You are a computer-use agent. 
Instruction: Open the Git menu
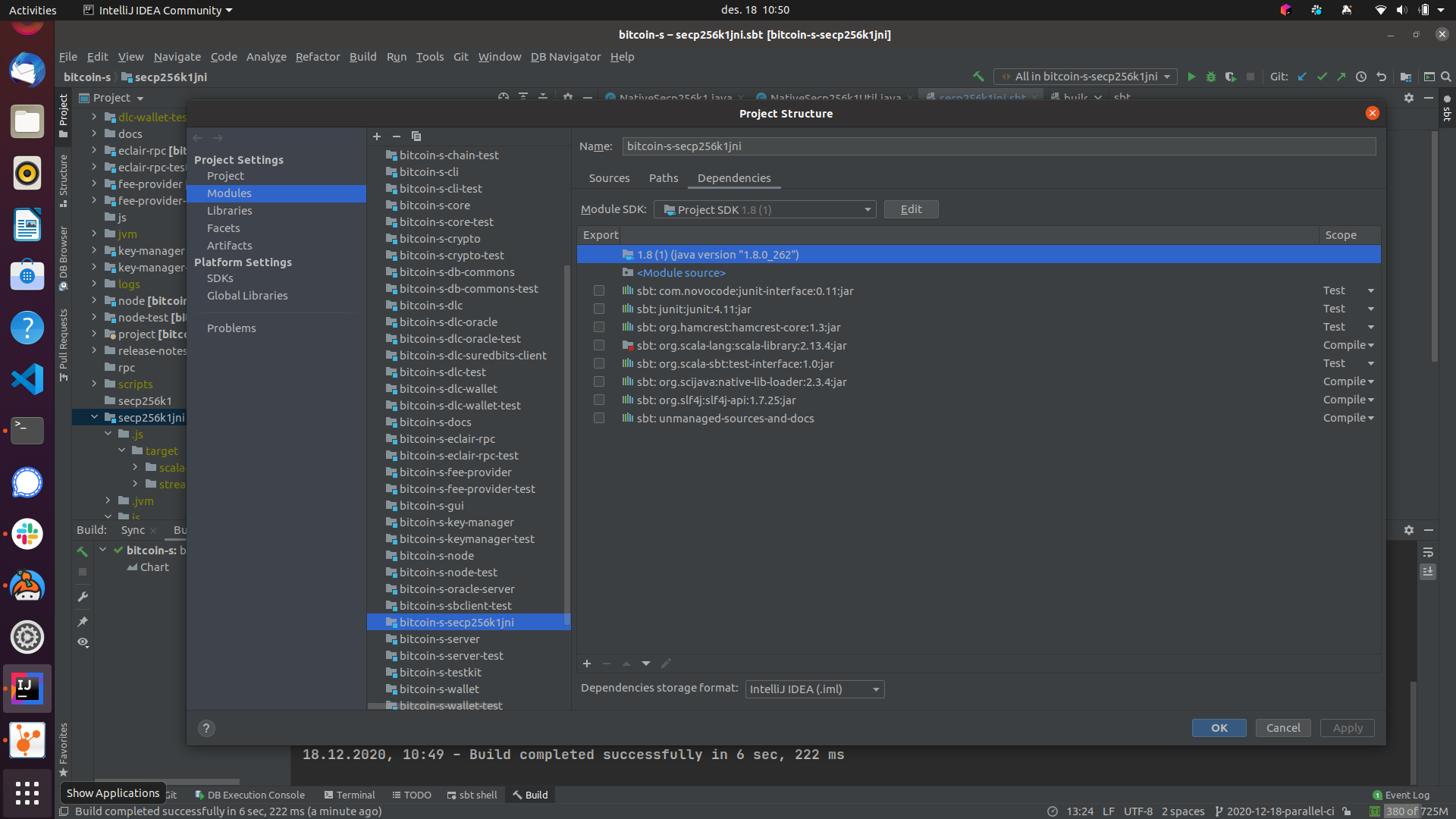point(460,57)
